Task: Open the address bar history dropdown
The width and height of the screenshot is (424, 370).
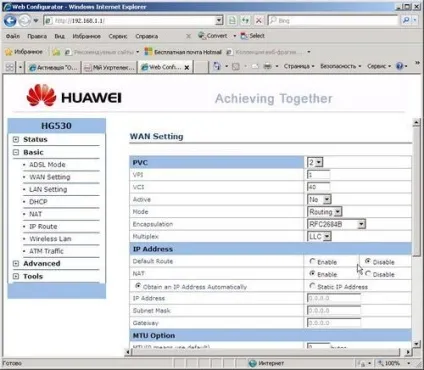Action: tap(219, 21)
